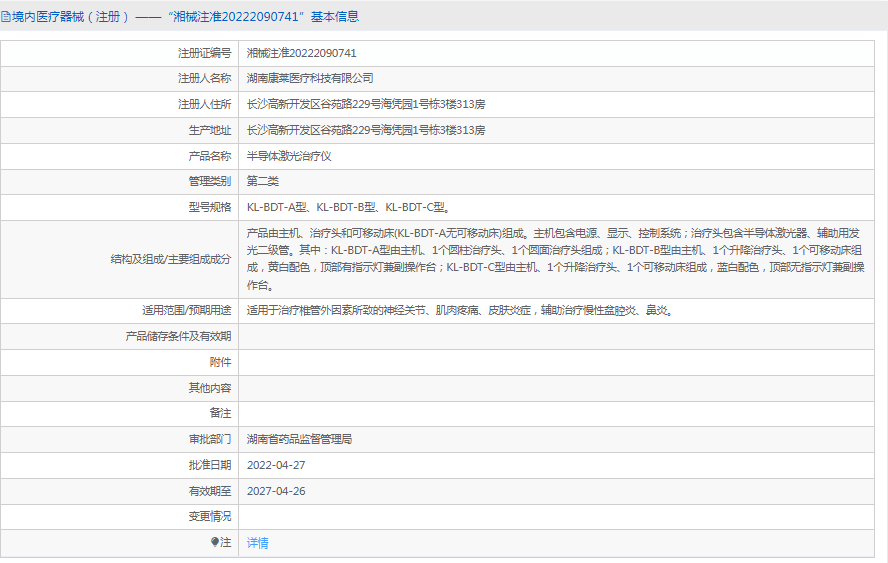This screenshot has width=888, height=563.
Task: Click the 产品名称 label
Action: pos(210,156)
